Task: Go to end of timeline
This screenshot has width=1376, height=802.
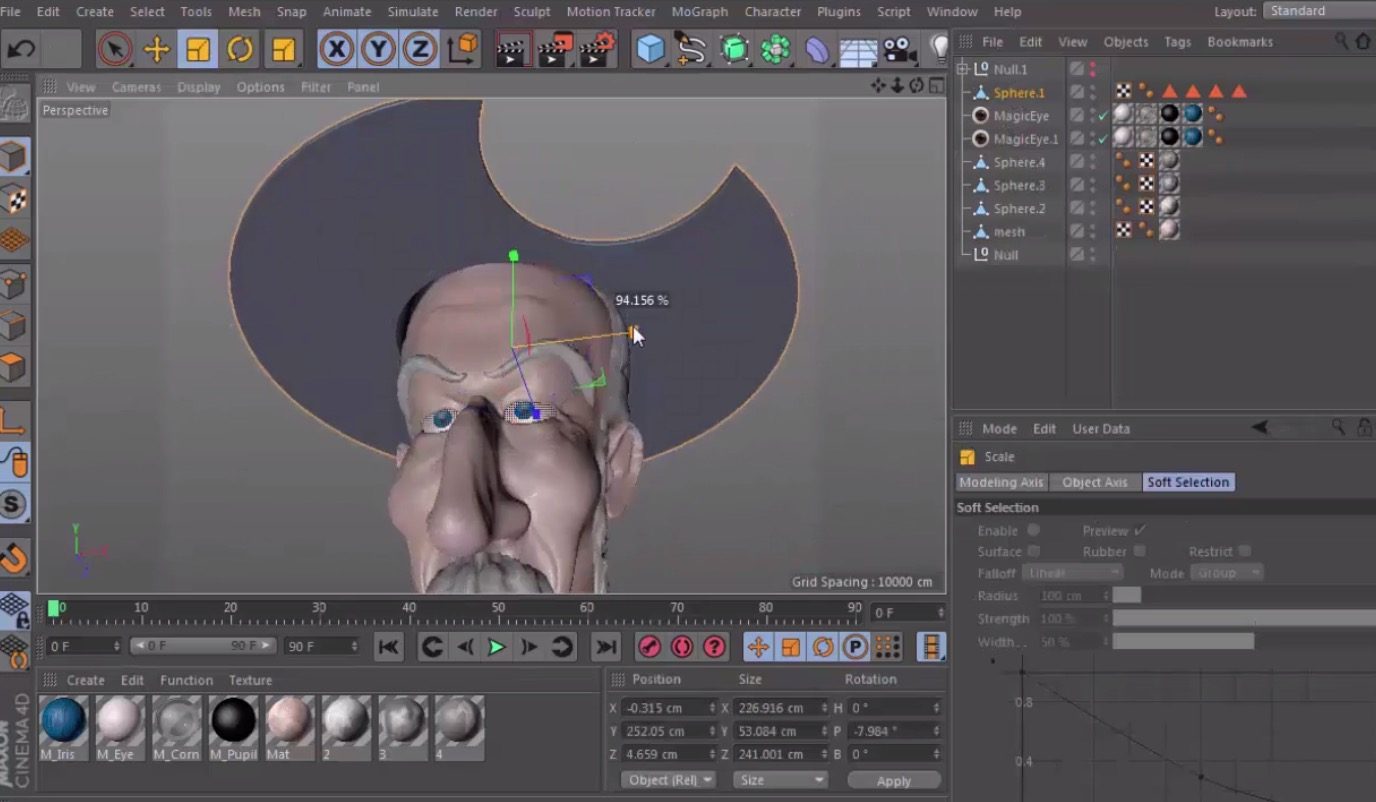Action: [x=606, y=647]
